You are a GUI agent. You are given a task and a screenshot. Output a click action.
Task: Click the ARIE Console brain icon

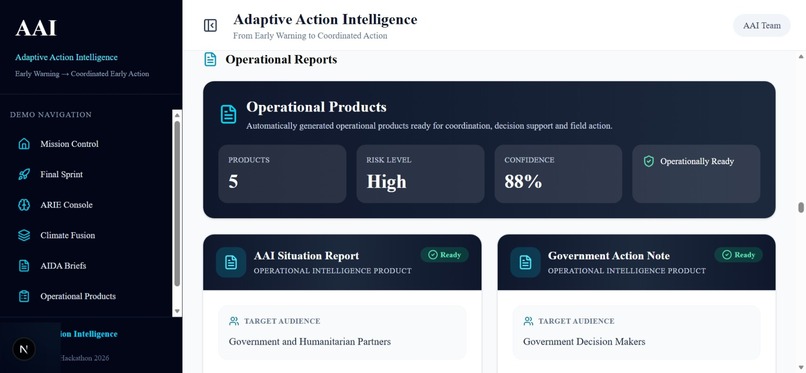[x=24, y=204]
